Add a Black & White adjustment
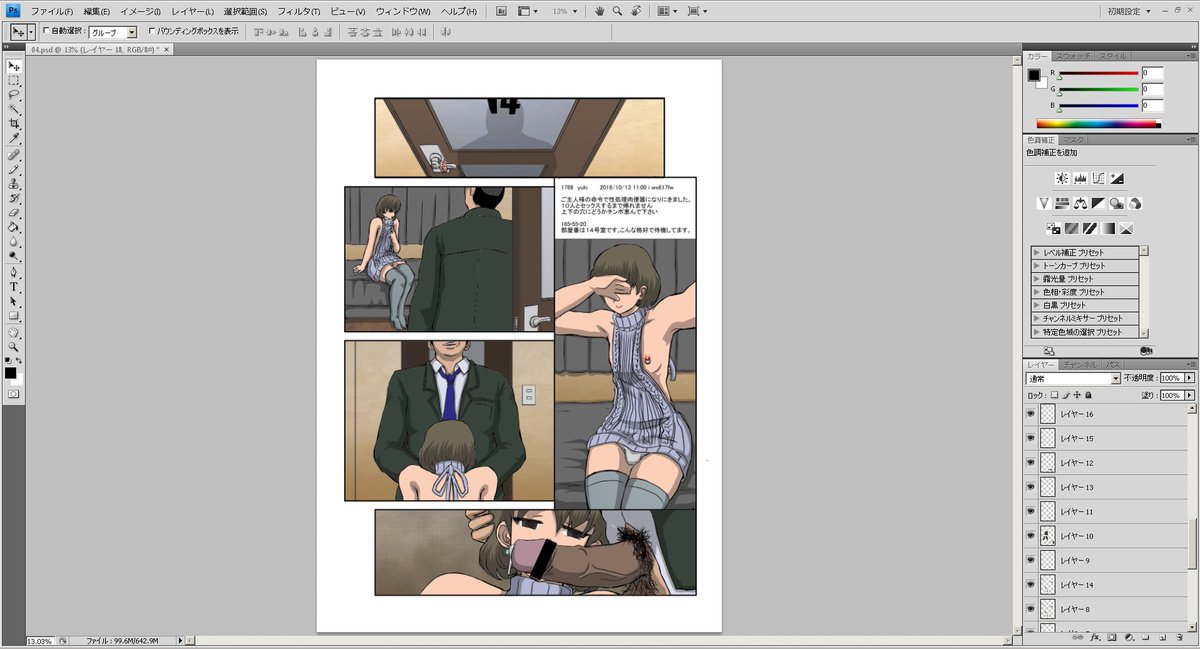 [1099, 203]
